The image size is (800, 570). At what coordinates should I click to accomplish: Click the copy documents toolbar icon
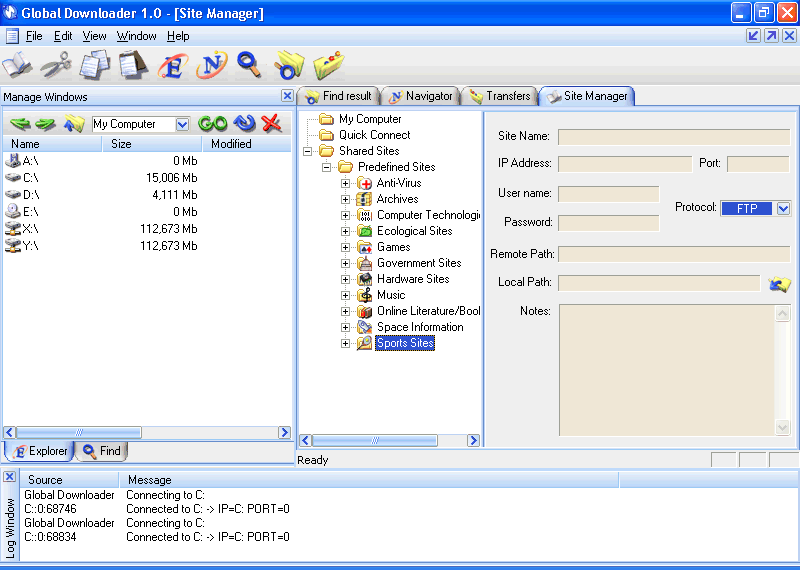95,65
